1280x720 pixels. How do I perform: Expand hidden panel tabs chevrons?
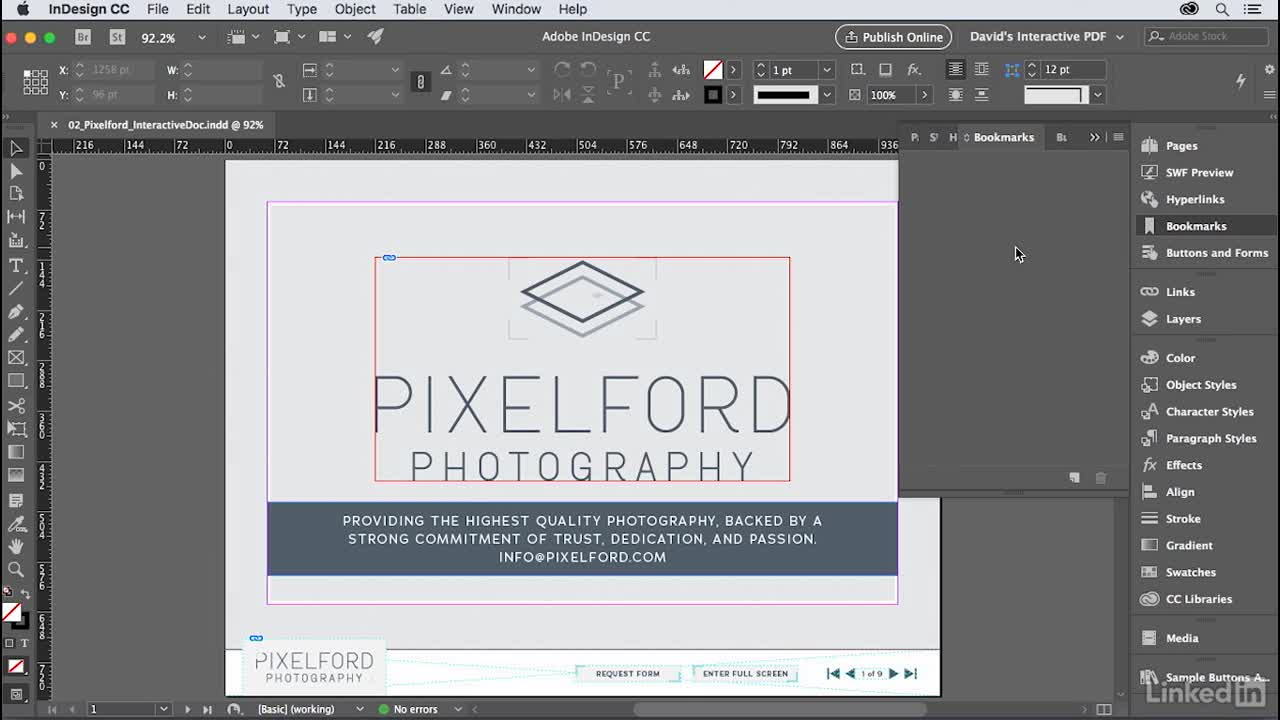click(1094, 137)
